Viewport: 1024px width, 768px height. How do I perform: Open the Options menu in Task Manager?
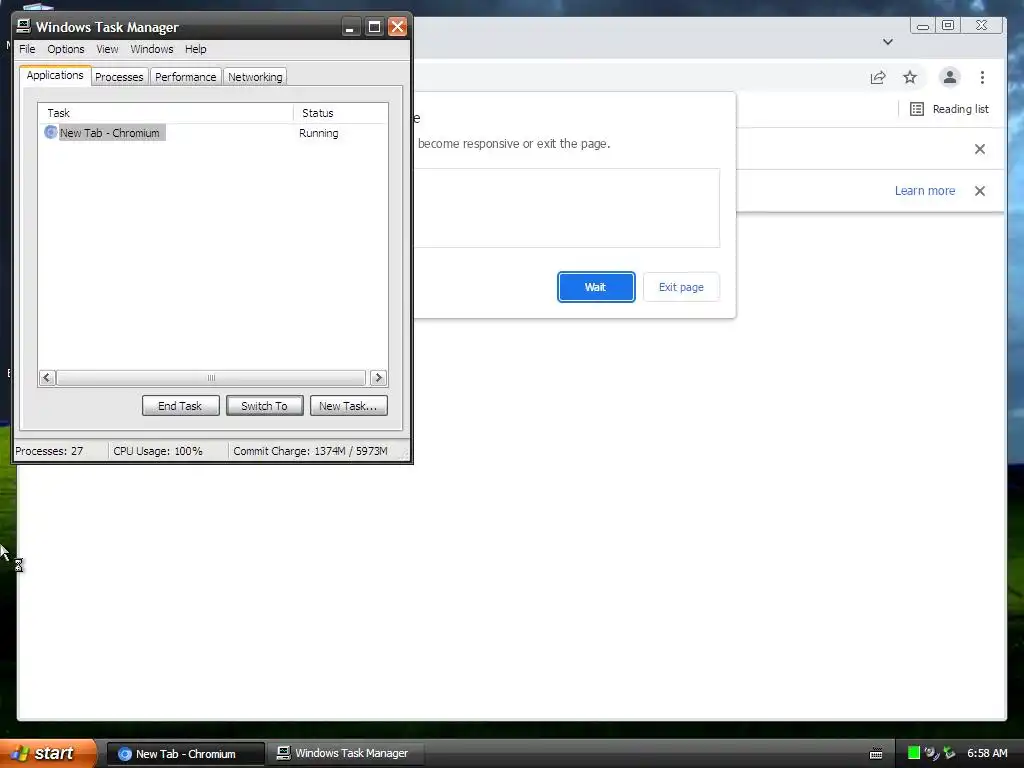(x=65, y=49)
